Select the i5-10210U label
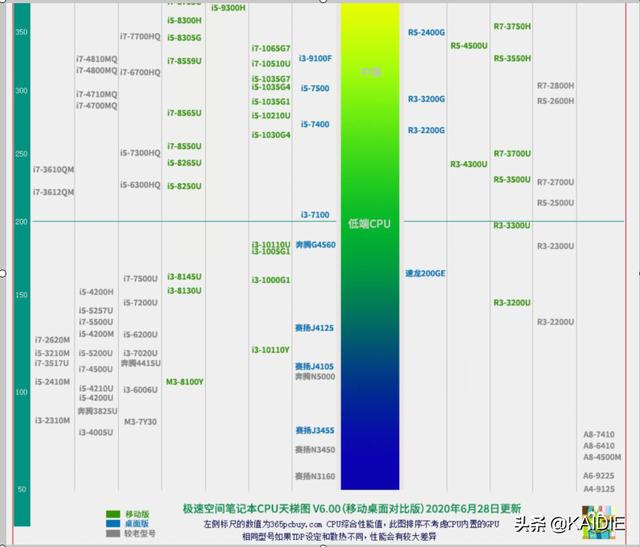The width and height of the screenshot is (640, 547). (271, 116)
